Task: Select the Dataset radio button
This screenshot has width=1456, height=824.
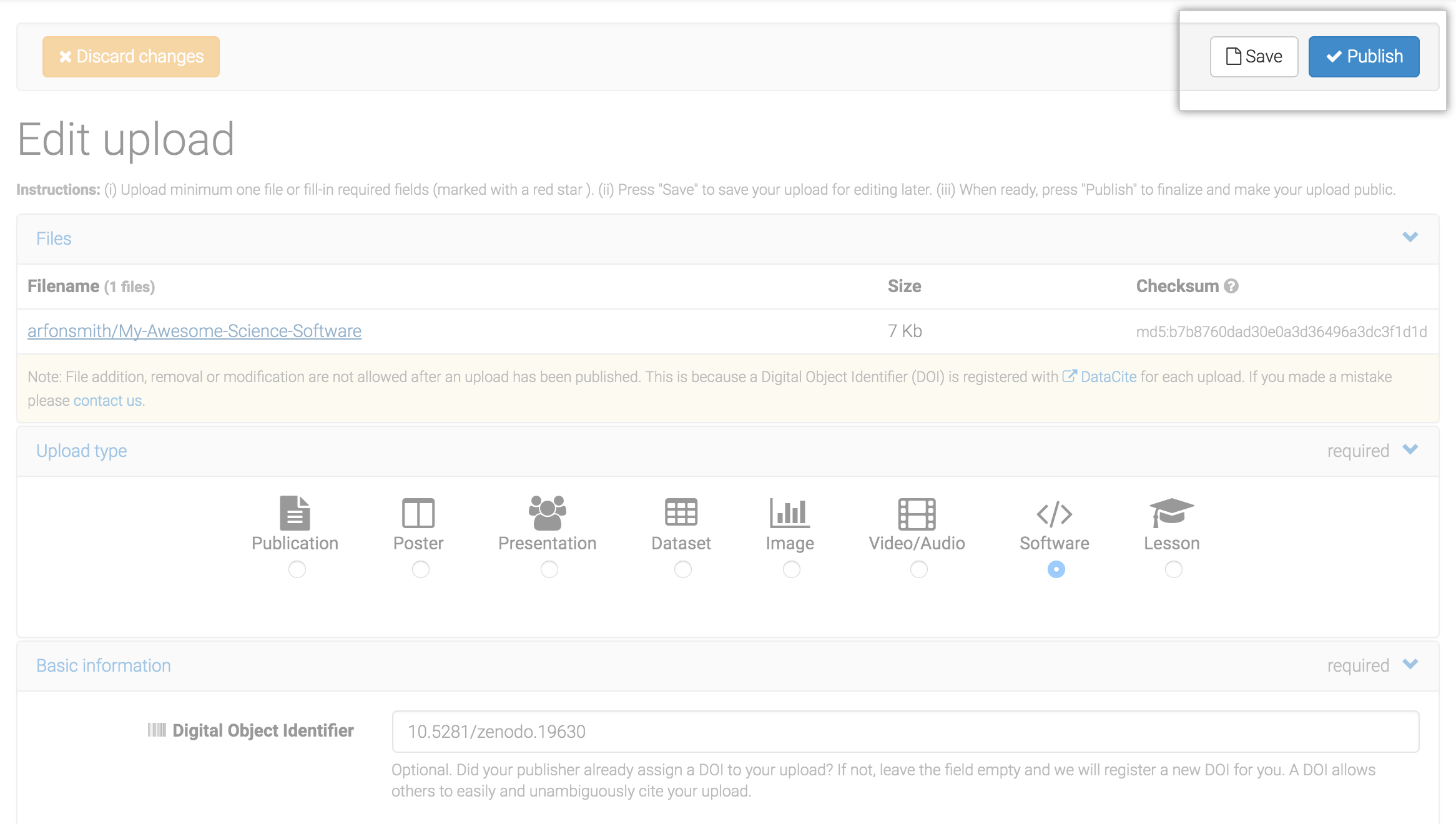Action: pyautogui.click(x=683, y=569)
